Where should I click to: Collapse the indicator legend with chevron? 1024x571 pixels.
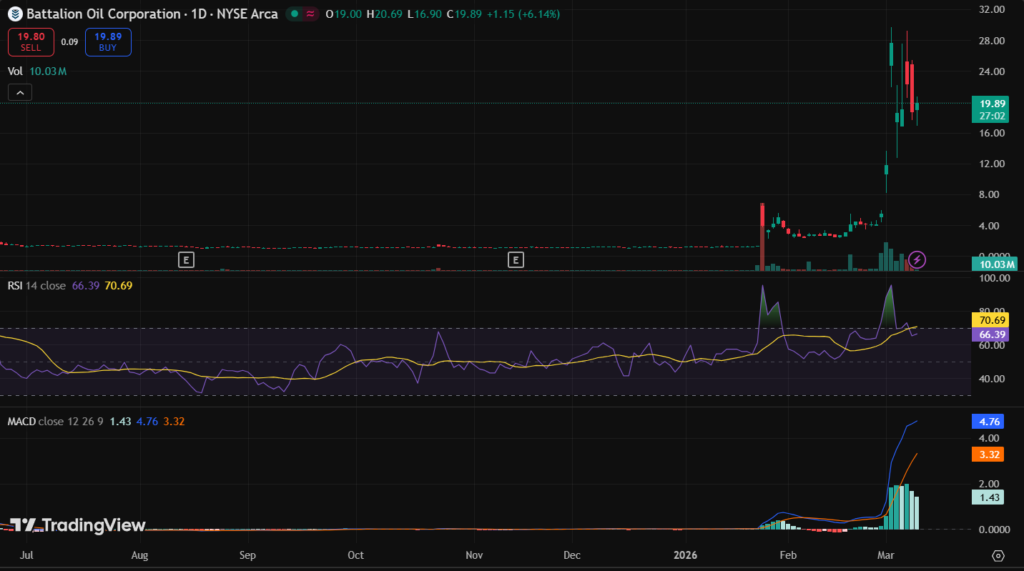tap(20, 92)
